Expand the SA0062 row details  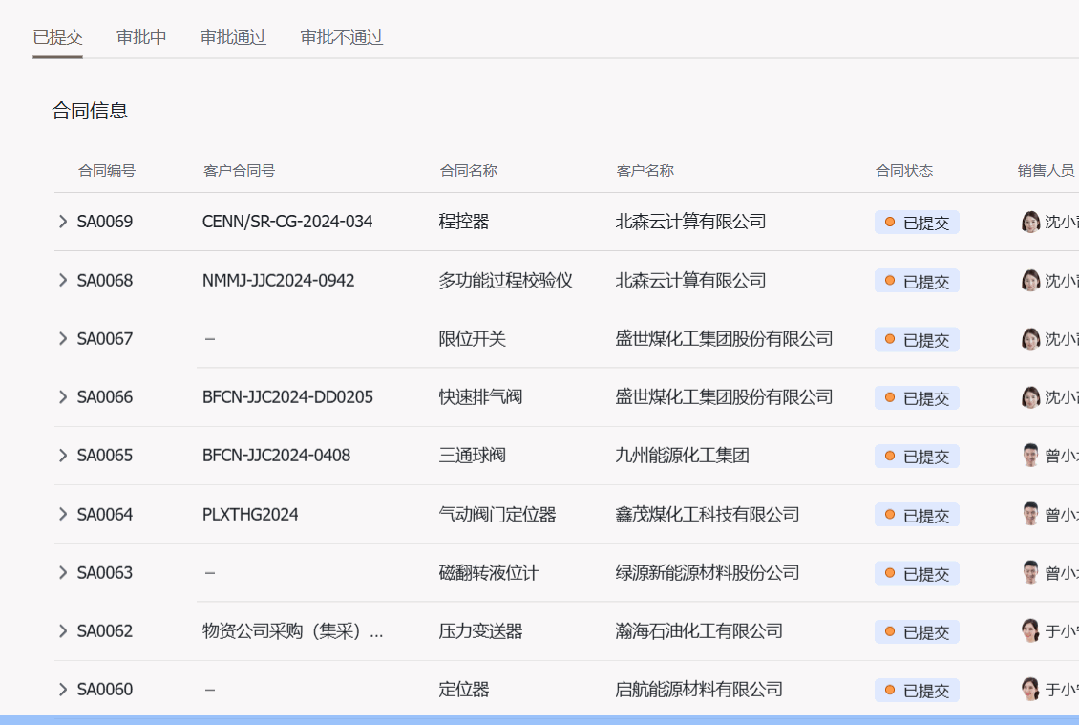pos(63,631)
